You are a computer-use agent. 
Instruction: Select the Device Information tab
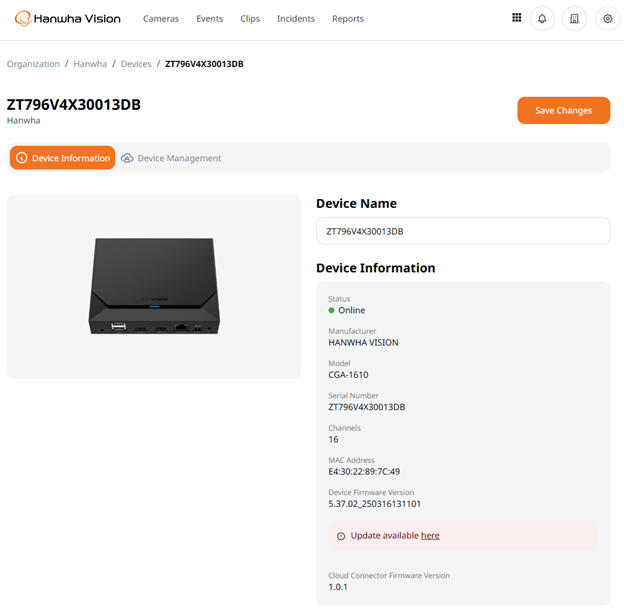(x=62, y=158)
